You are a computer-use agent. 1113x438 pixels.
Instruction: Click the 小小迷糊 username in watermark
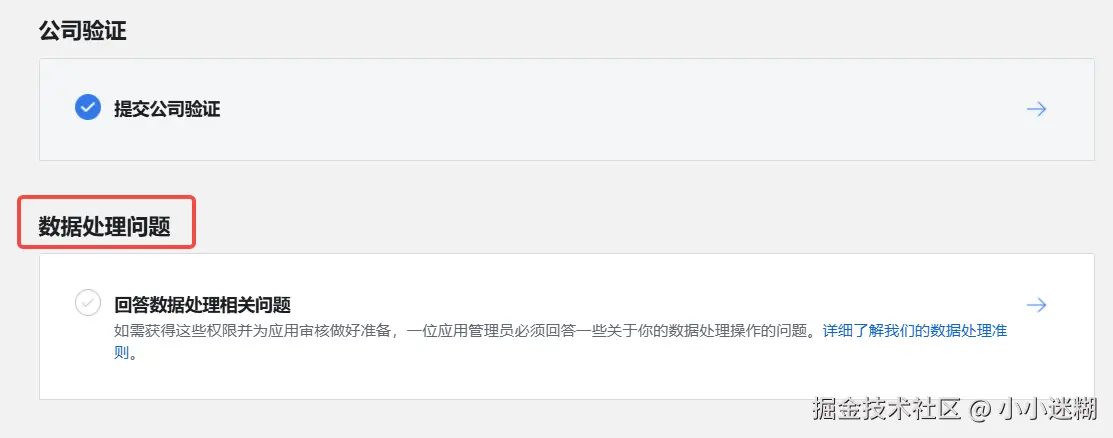[x=1046, y=409]
